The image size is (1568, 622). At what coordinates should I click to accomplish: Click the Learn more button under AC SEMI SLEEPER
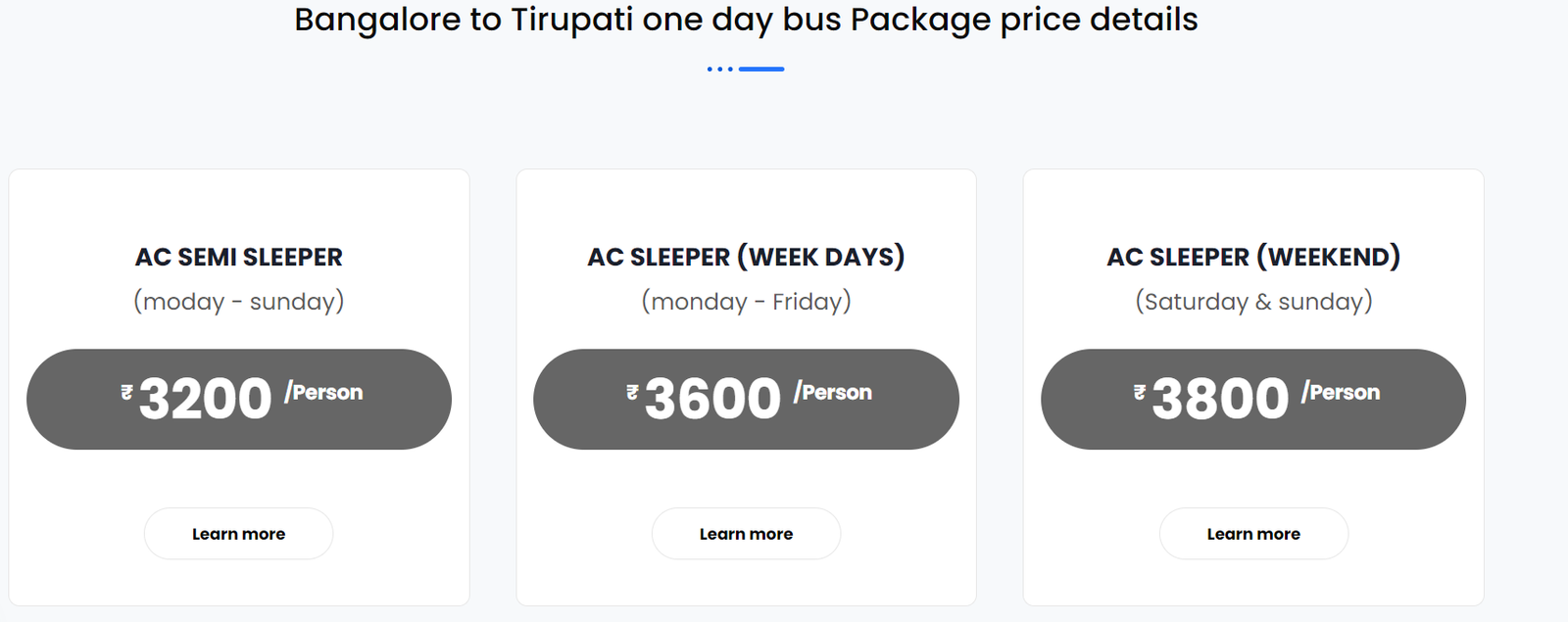pyautogui.click(x=238, y=533)
